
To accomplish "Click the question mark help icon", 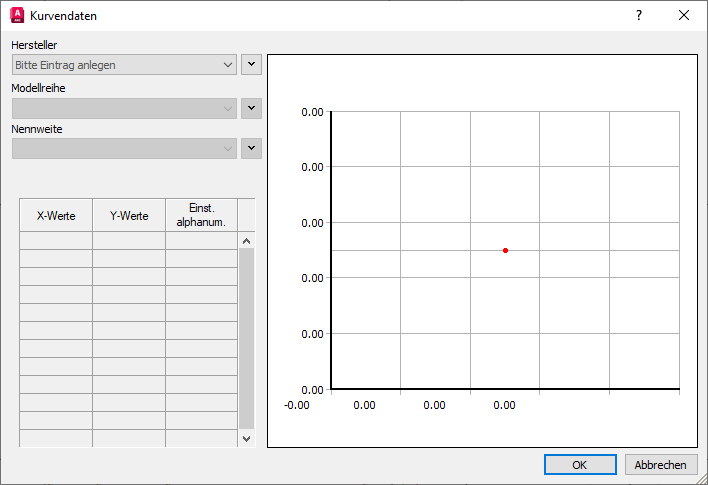I will pyautogui.click(x=639, y=15).
